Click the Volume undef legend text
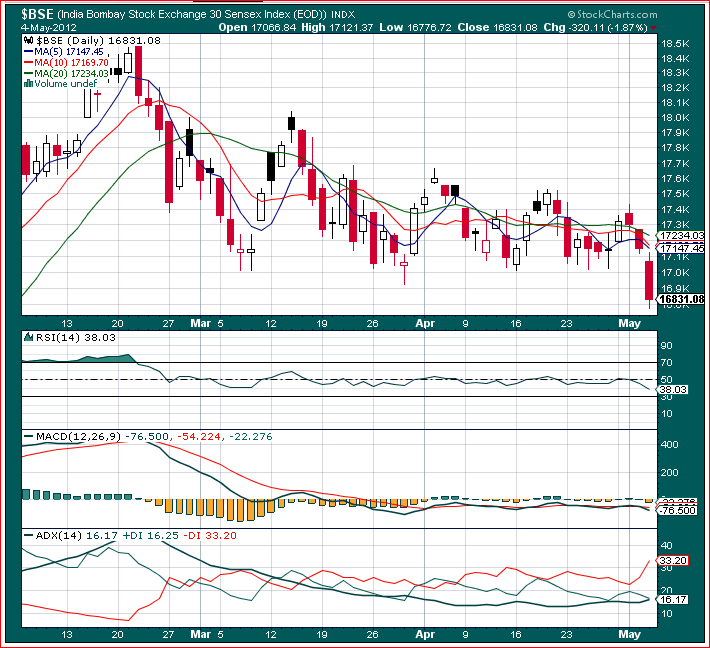This screenshot has height=648, width=710. point(66,84)
